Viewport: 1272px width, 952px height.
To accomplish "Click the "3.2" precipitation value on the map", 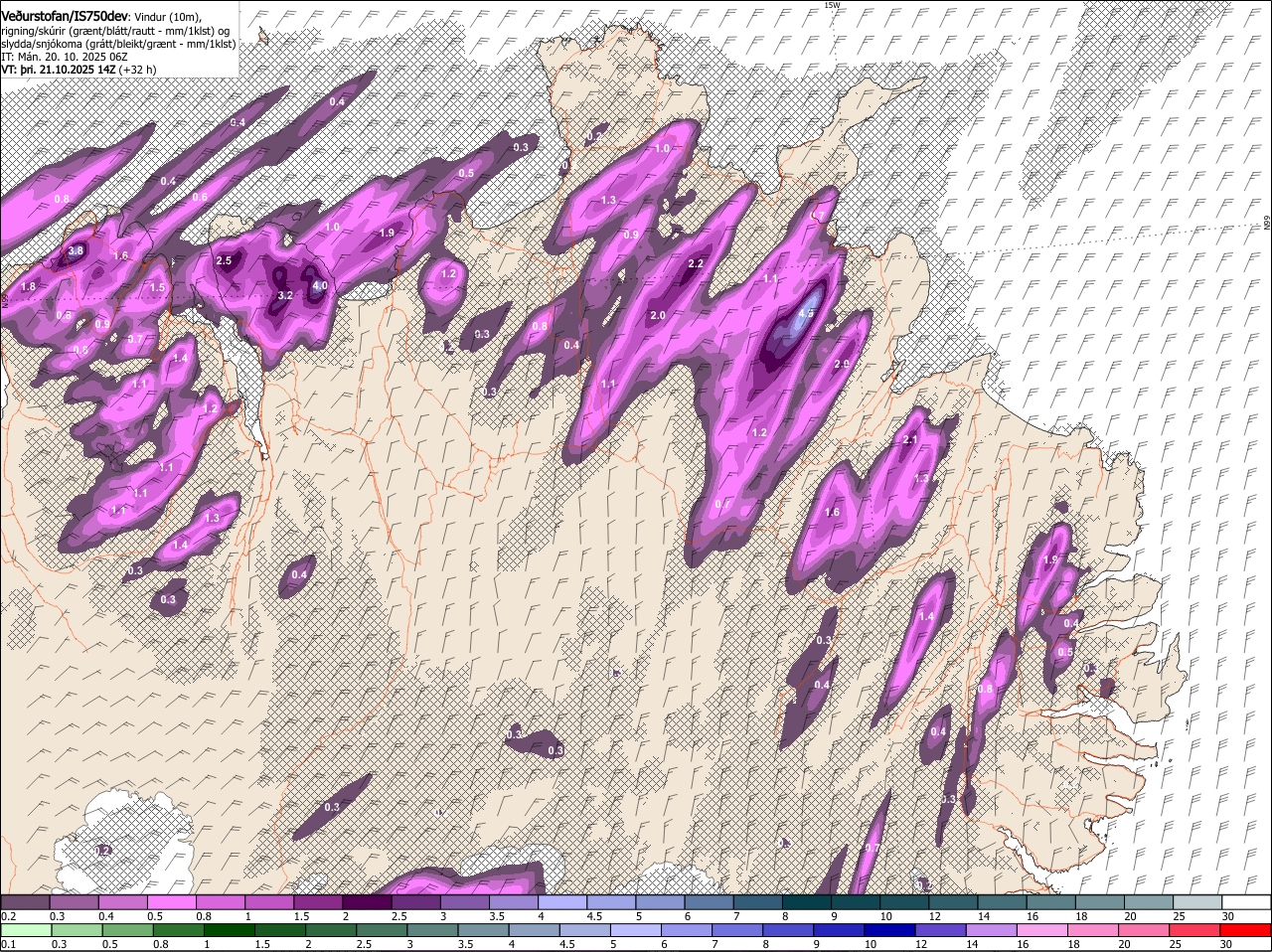I will point(285,295).
